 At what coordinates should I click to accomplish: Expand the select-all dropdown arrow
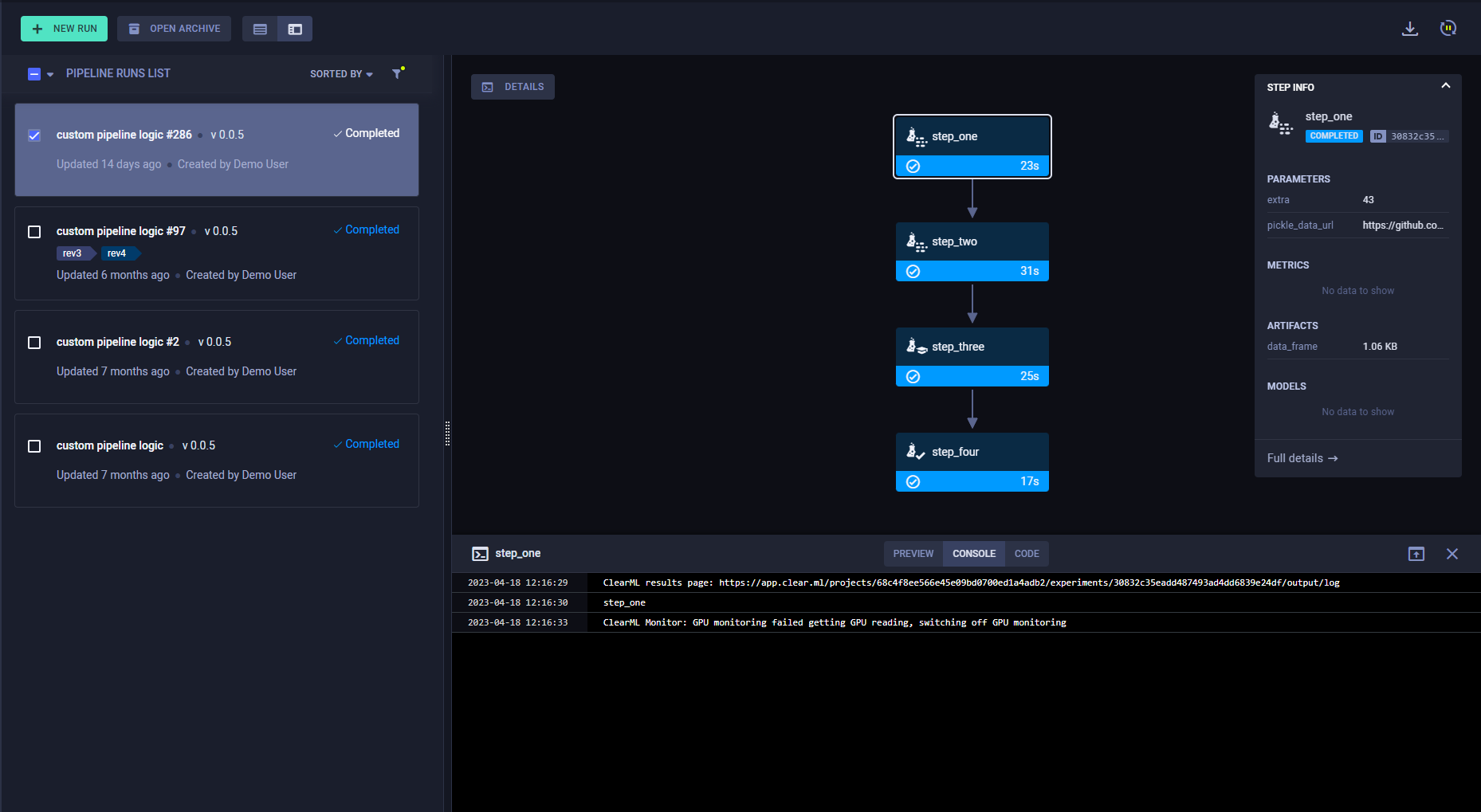tap(50, 74)
